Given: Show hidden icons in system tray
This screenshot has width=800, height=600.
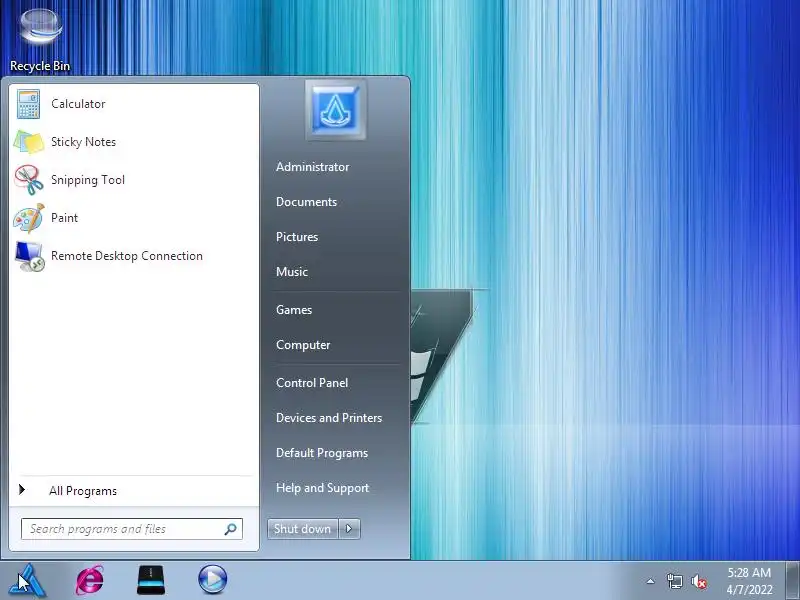Looking at the screenshot, I should click(651, 581).
